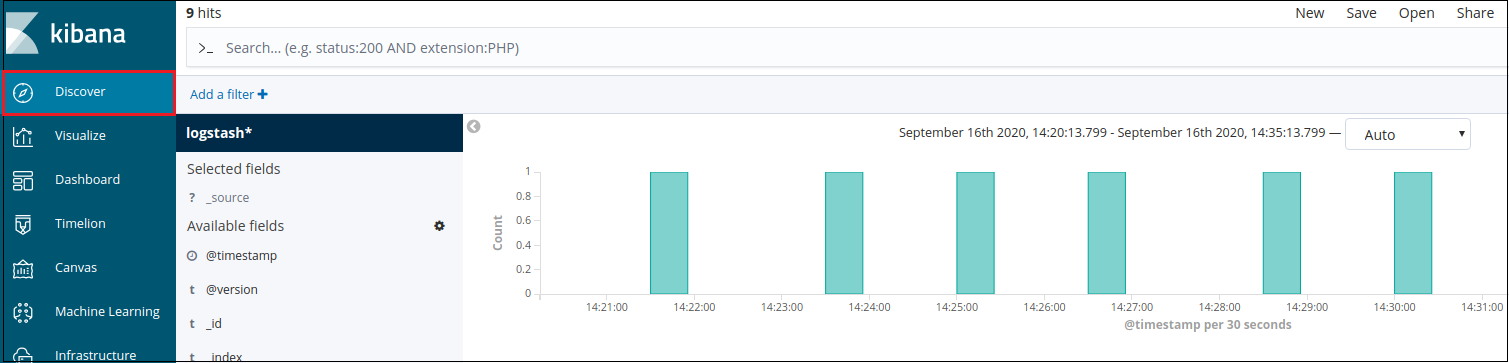Select the @timestamp available field
The image size is (1509, 363).
click(x=241, y=255)
